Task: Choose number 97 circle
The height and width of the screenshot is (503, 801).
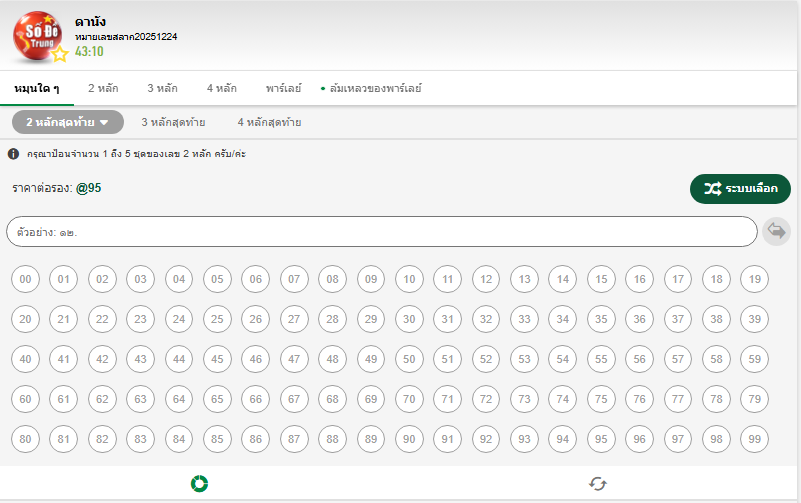Action: 678,439
